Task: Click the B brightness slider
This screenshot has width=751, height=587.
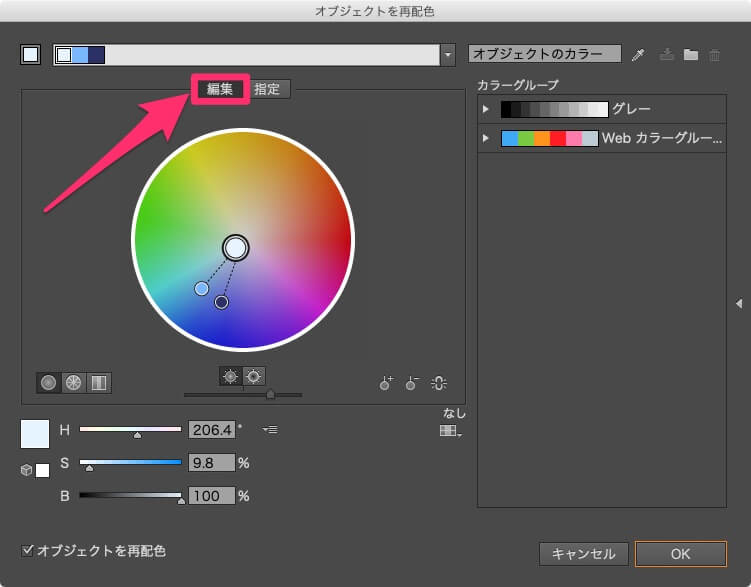Action: point(130,496)
